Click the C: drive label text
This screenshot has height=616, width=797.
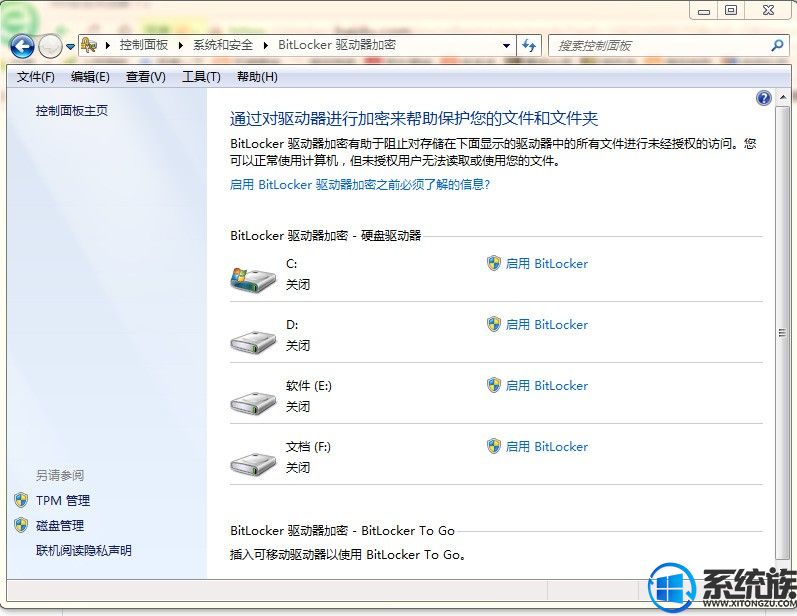[x=291, y=263]
